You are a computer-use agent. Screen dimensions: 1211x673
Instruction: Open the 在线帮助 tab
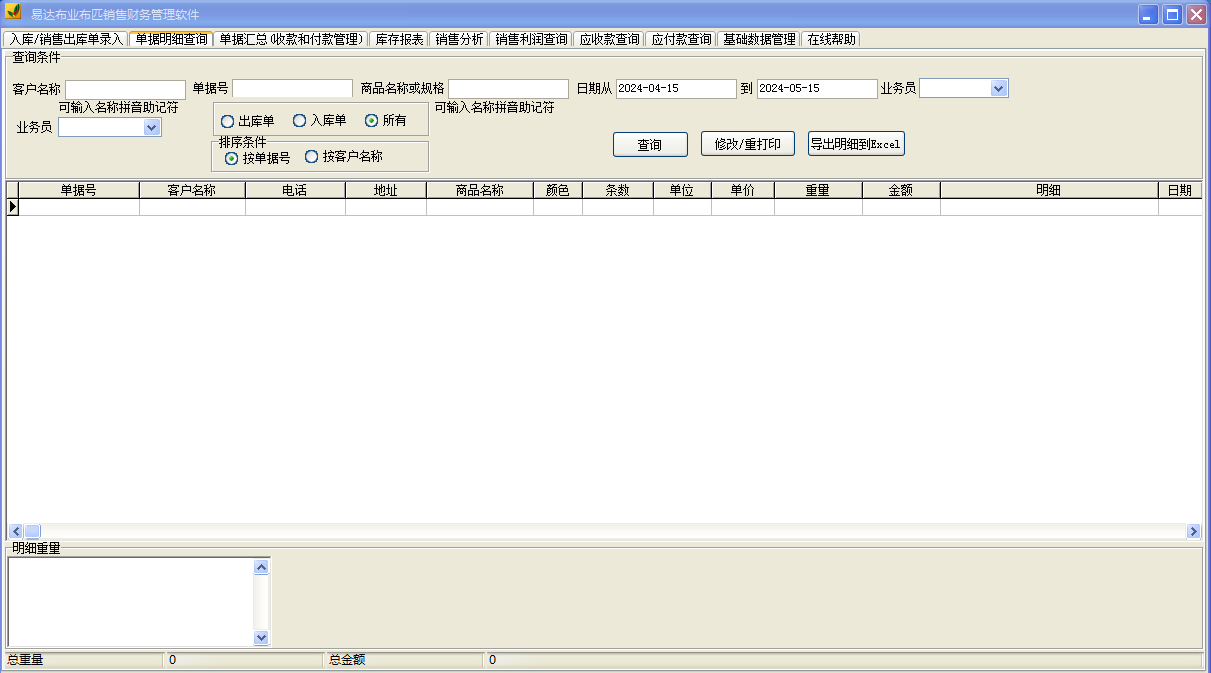(831, 39)
